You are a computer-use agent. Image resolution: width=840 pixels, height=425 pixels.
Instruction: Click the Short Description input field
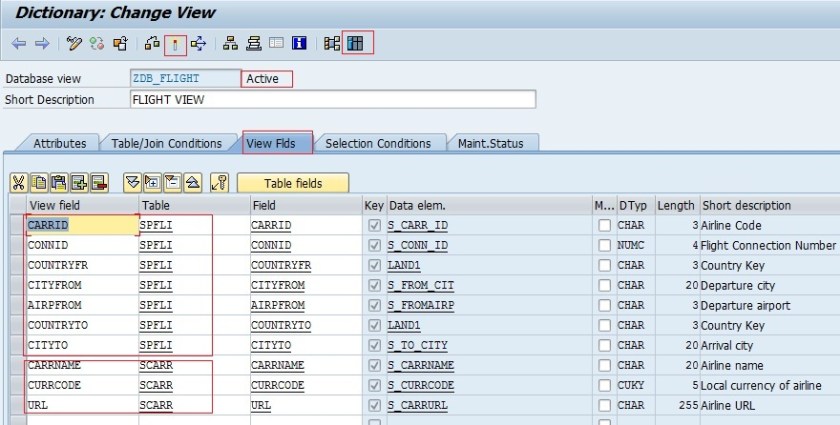(x=333, y=100)
